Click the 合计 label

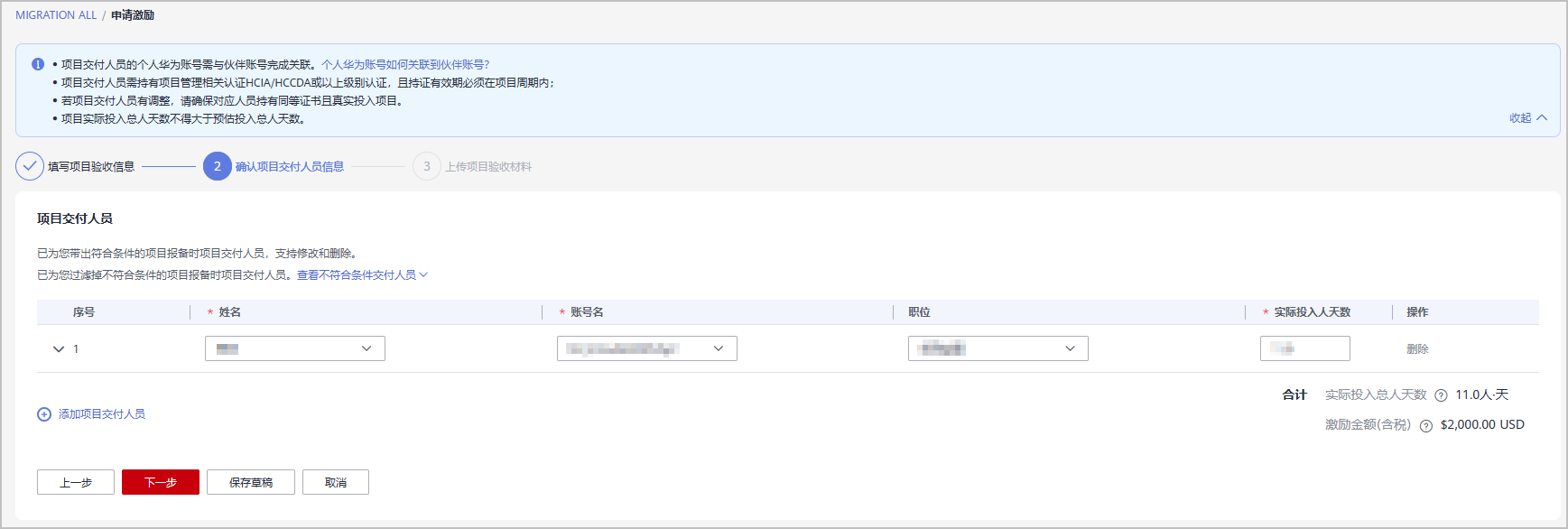pos(1294,394)
